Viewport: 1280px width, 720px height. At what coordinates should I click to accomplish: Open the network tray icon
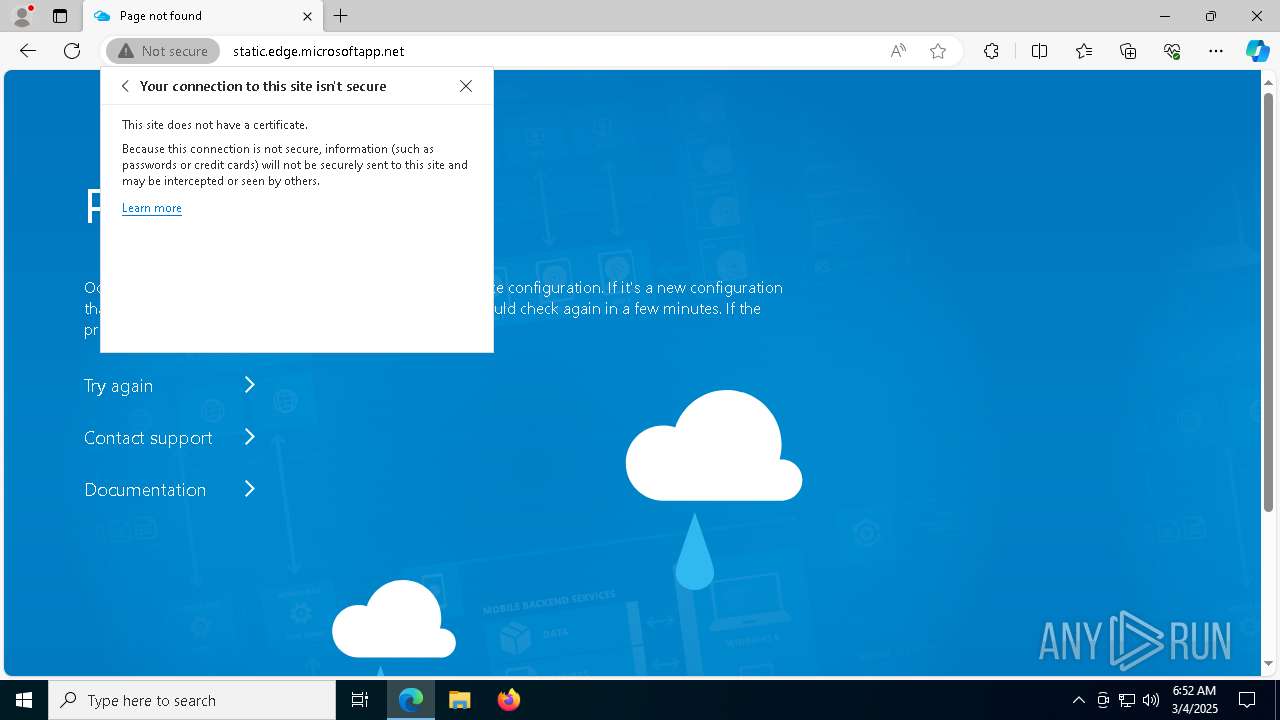pyautogui.click(x=1127, y=700)
